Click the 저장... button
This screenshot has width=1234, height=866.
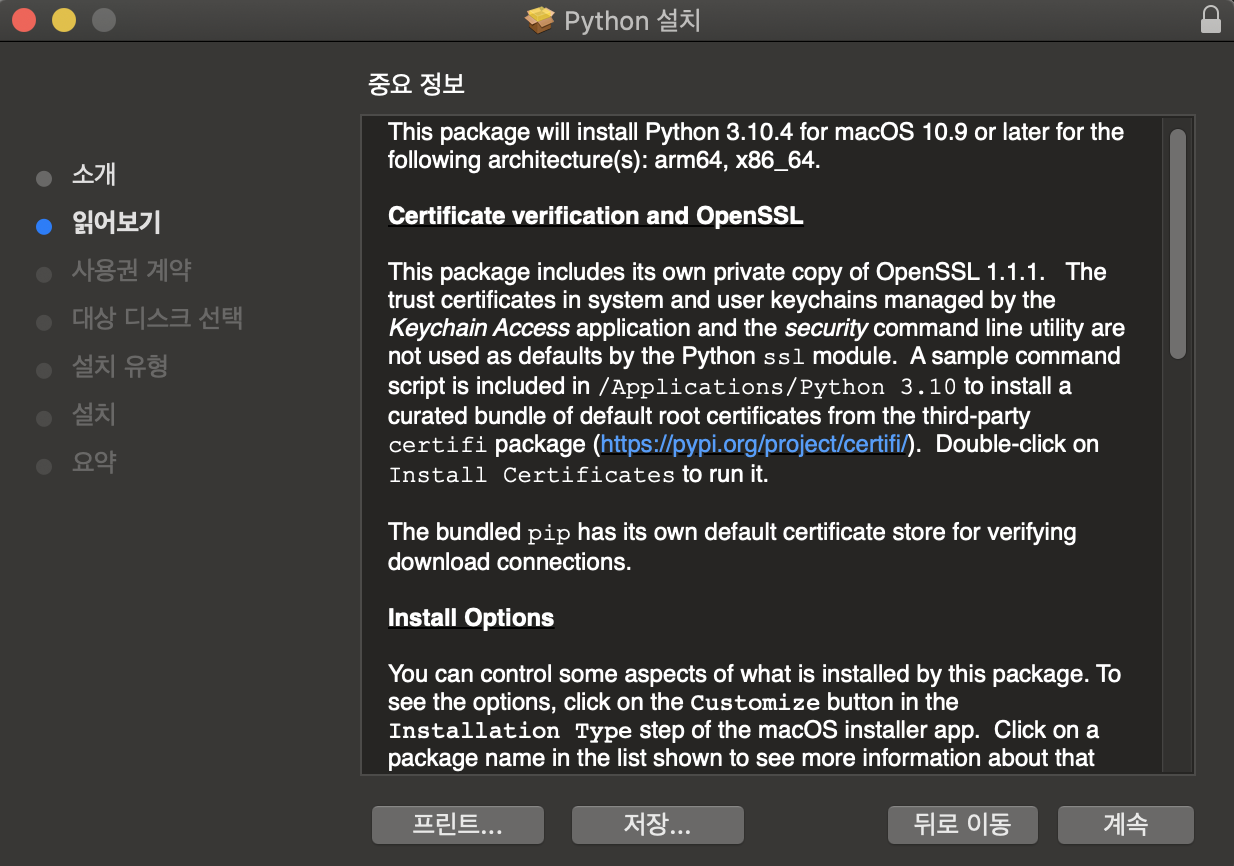tap(657, 825)
